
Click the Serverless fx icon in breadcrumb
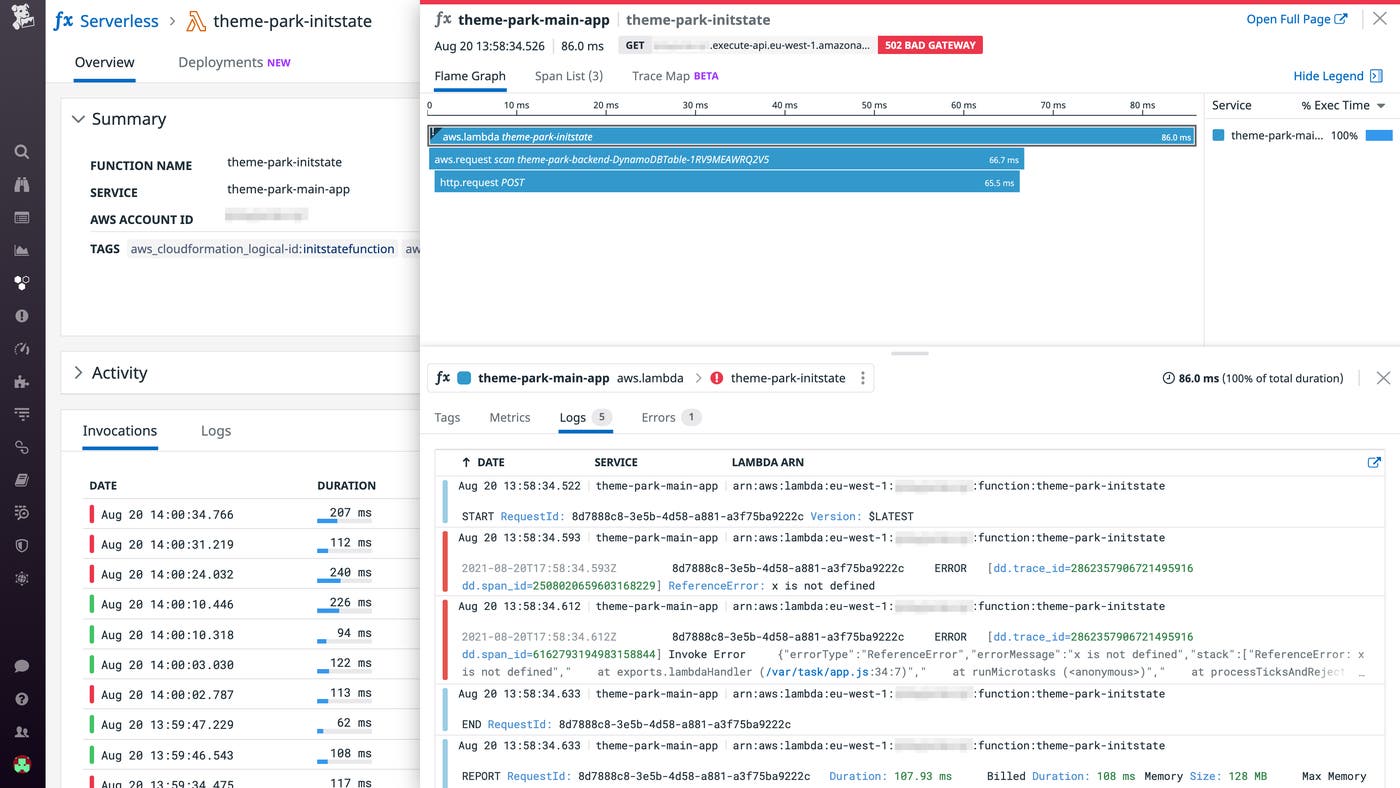[63, 21]
